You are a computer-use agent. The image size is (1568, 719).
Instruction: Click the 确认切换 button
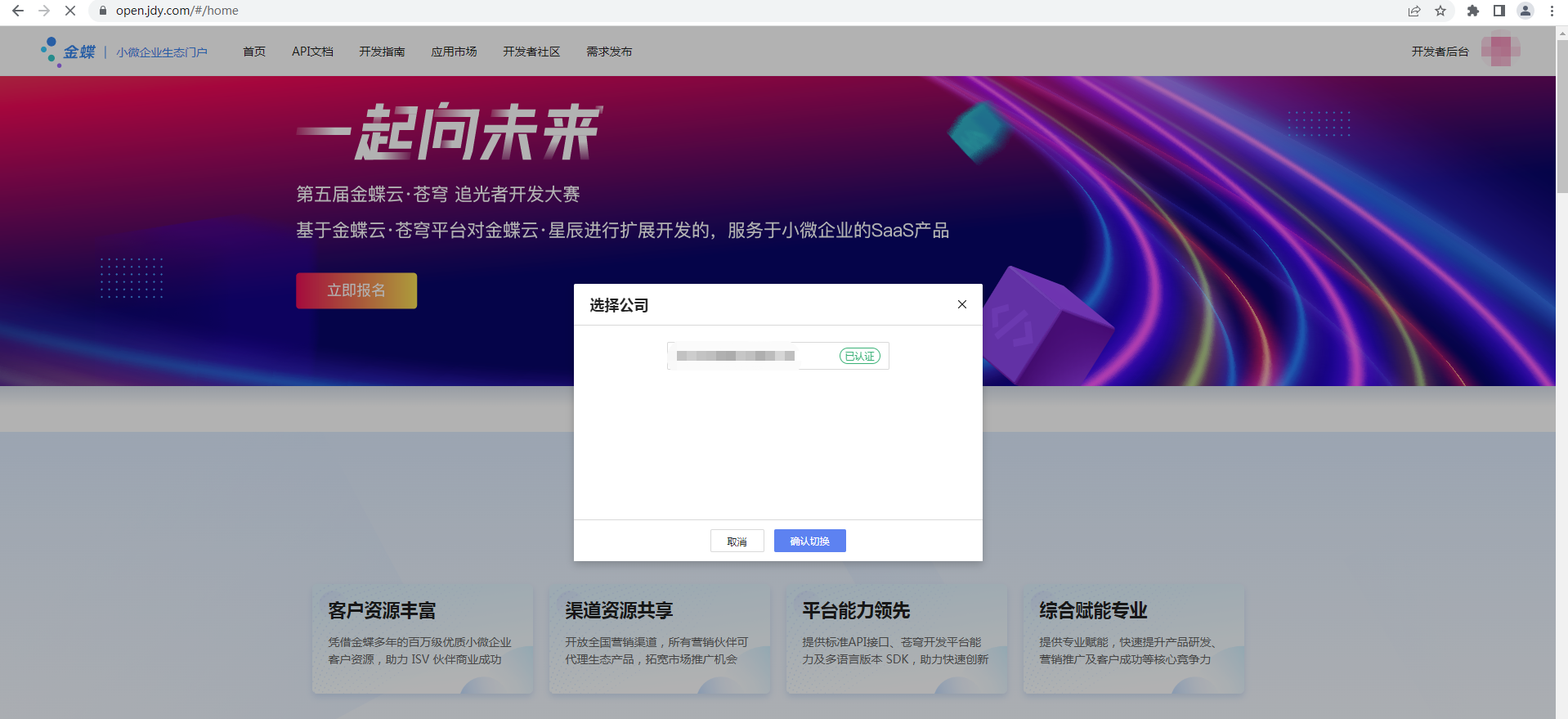point(810,541)
